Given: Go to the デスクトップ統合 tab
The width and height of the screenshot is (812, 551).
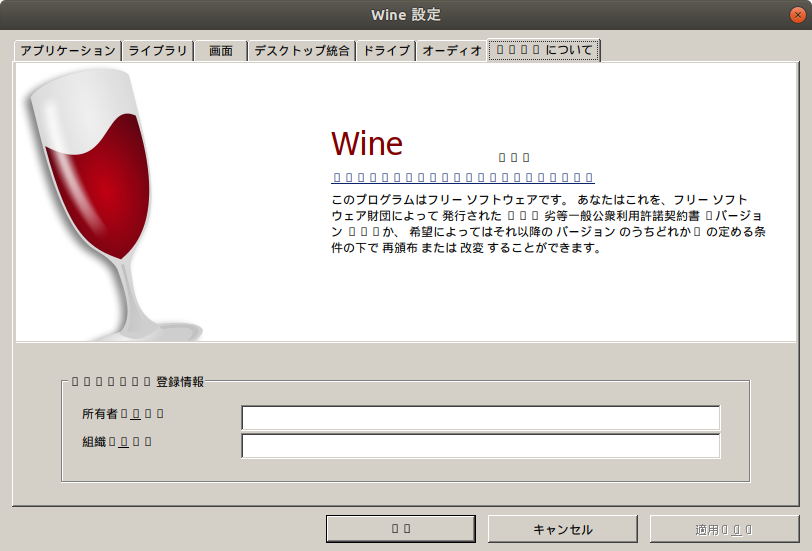Looking at the screenshot, I should (302, 51).
